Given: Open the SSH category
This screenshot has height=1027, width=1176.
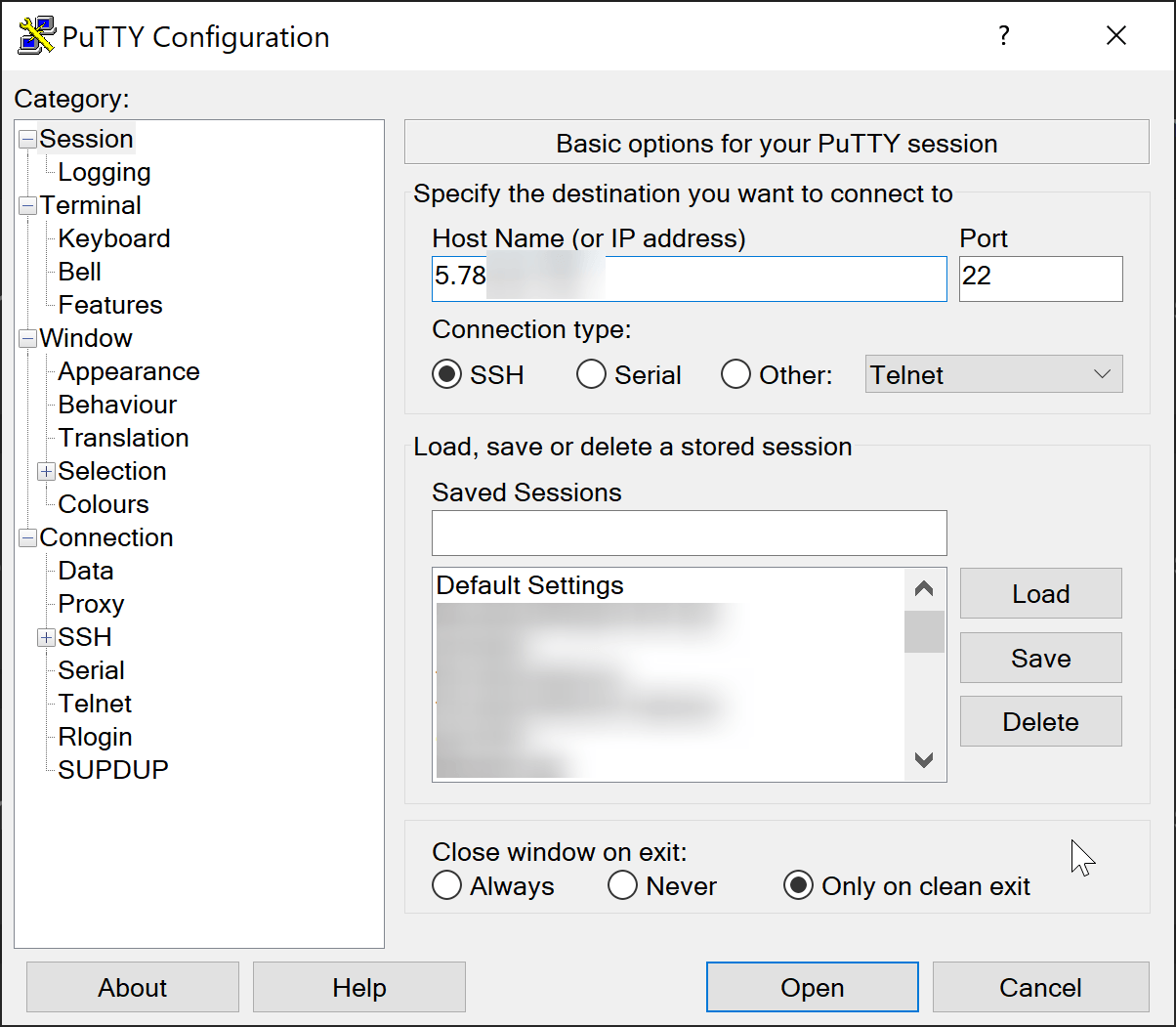Looking at the screenshot, I should 85,637.
